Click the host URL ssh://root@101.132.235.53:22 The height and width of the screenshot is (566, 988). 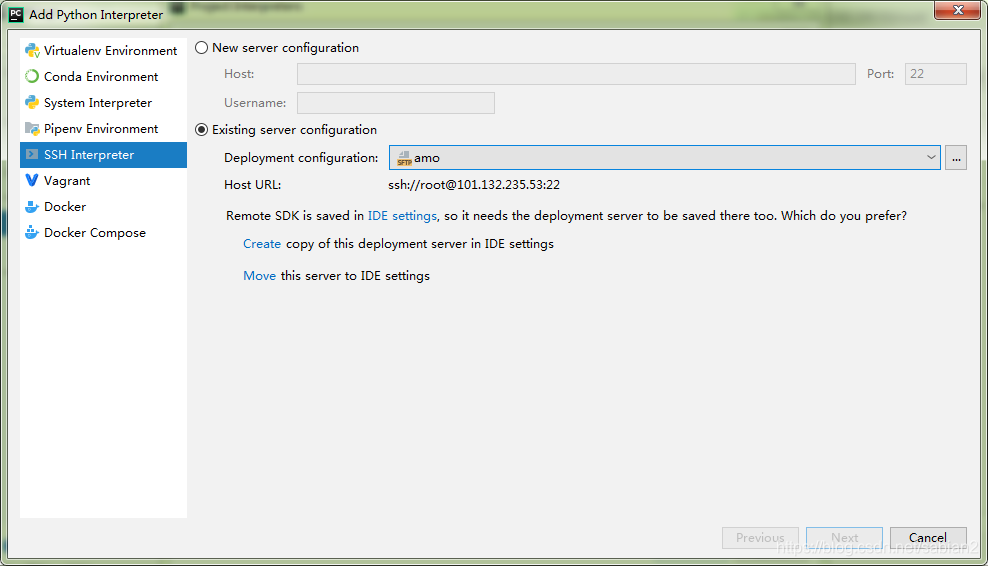[x=474, y=185]
